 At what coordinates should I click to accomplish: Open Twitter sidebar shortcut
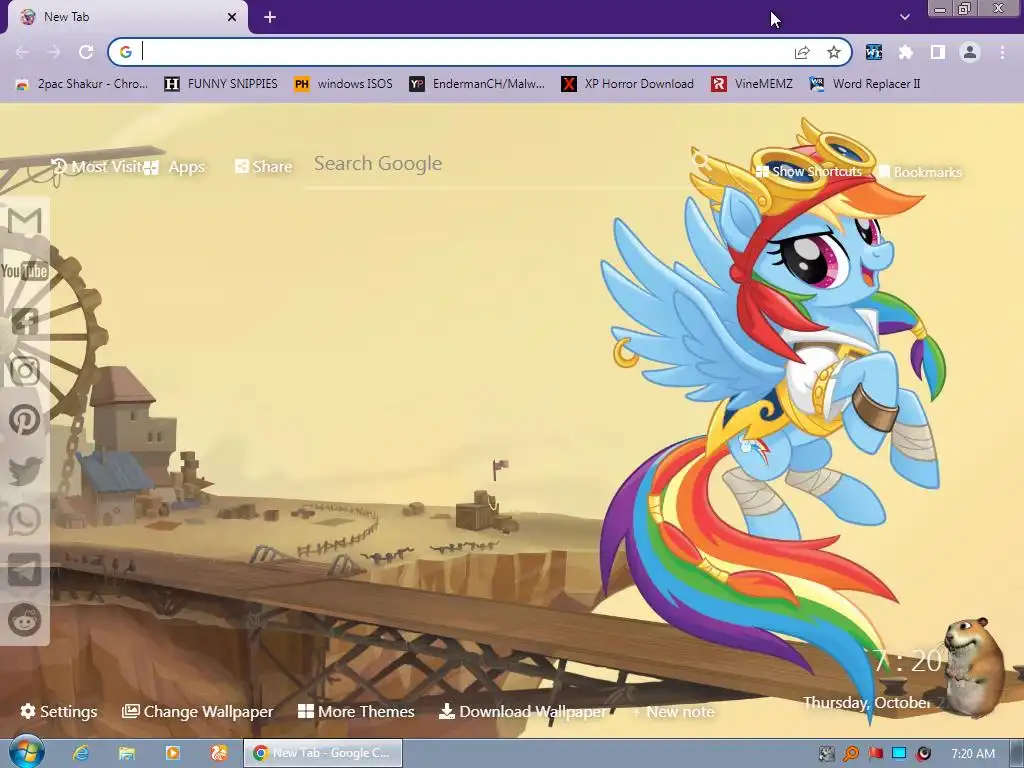pos(25,470)
